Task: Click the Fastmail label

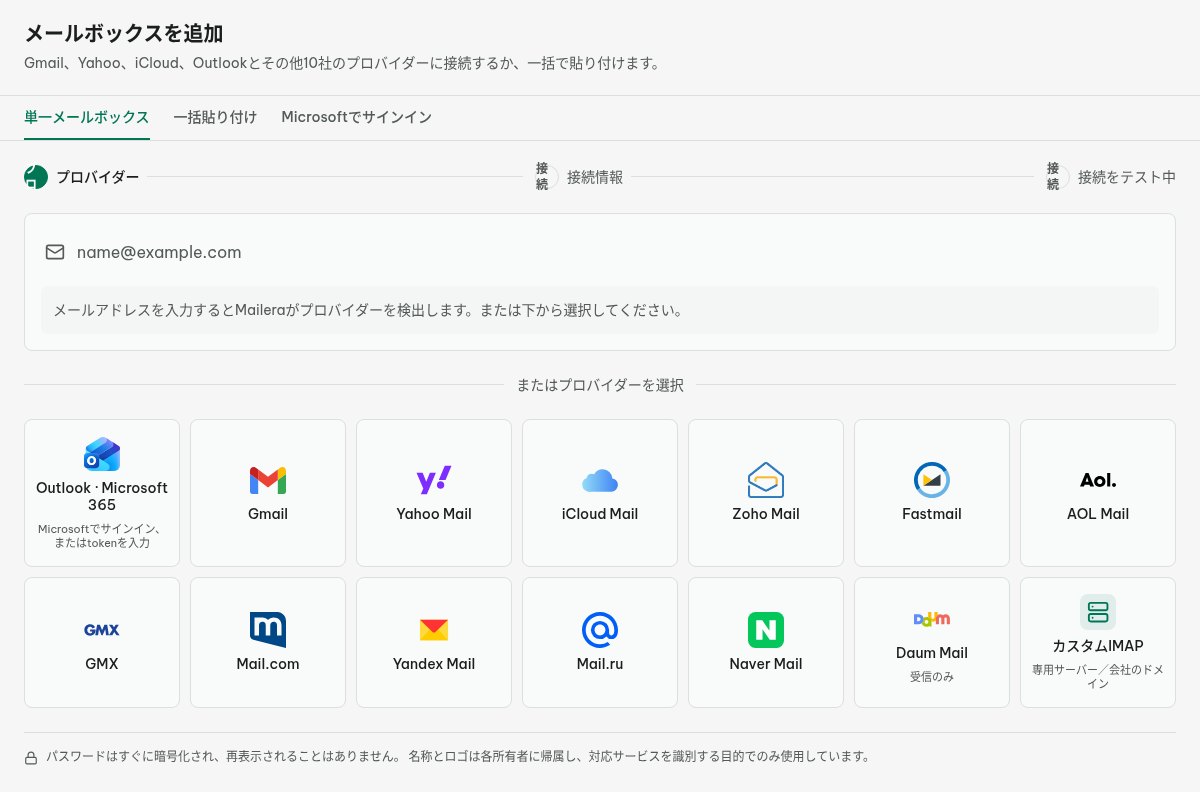Action: click(932, 514)
